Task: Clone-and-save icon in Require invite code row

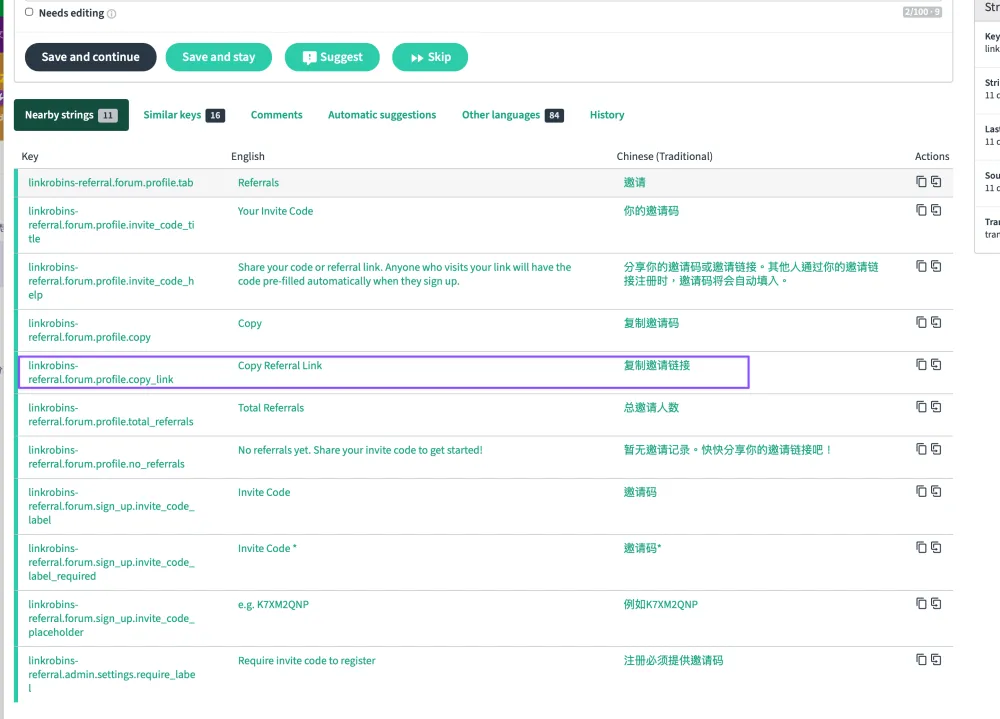Action: [x=936, y=660]
